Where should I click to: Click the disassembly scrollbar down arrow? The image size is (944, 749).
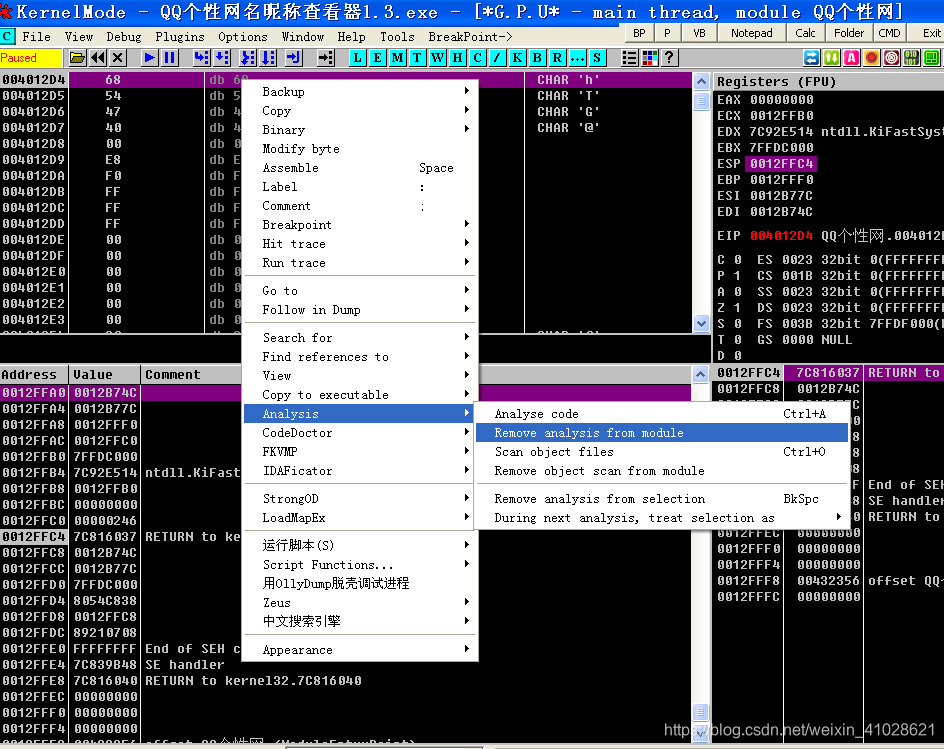click(701, 323)
